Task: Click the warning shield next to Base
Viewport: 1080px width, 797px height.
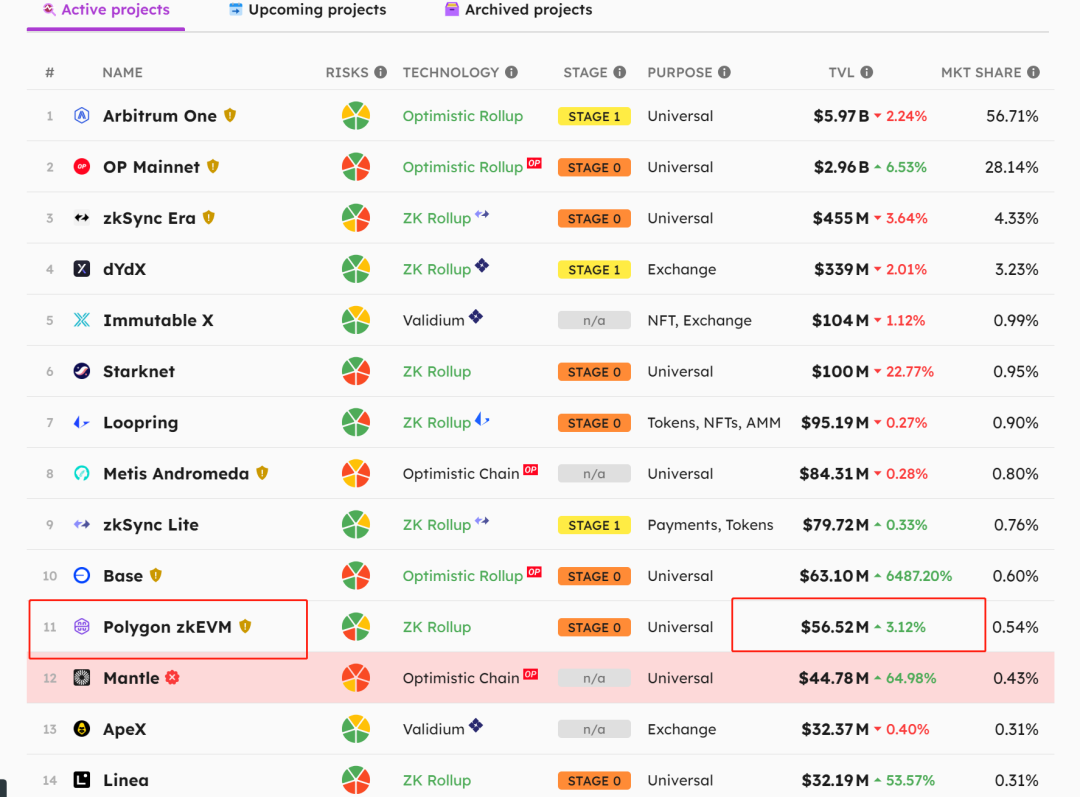Action: pos(156,575)
